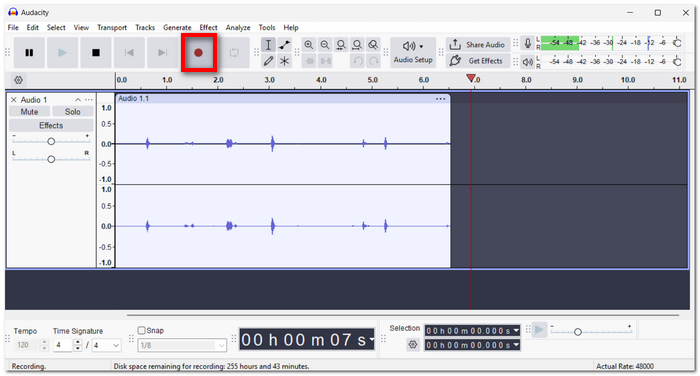Viewport: 700px width, 376px height.
Task: Click the Silence audio selection icon
Action: click(x=325, y=61)
